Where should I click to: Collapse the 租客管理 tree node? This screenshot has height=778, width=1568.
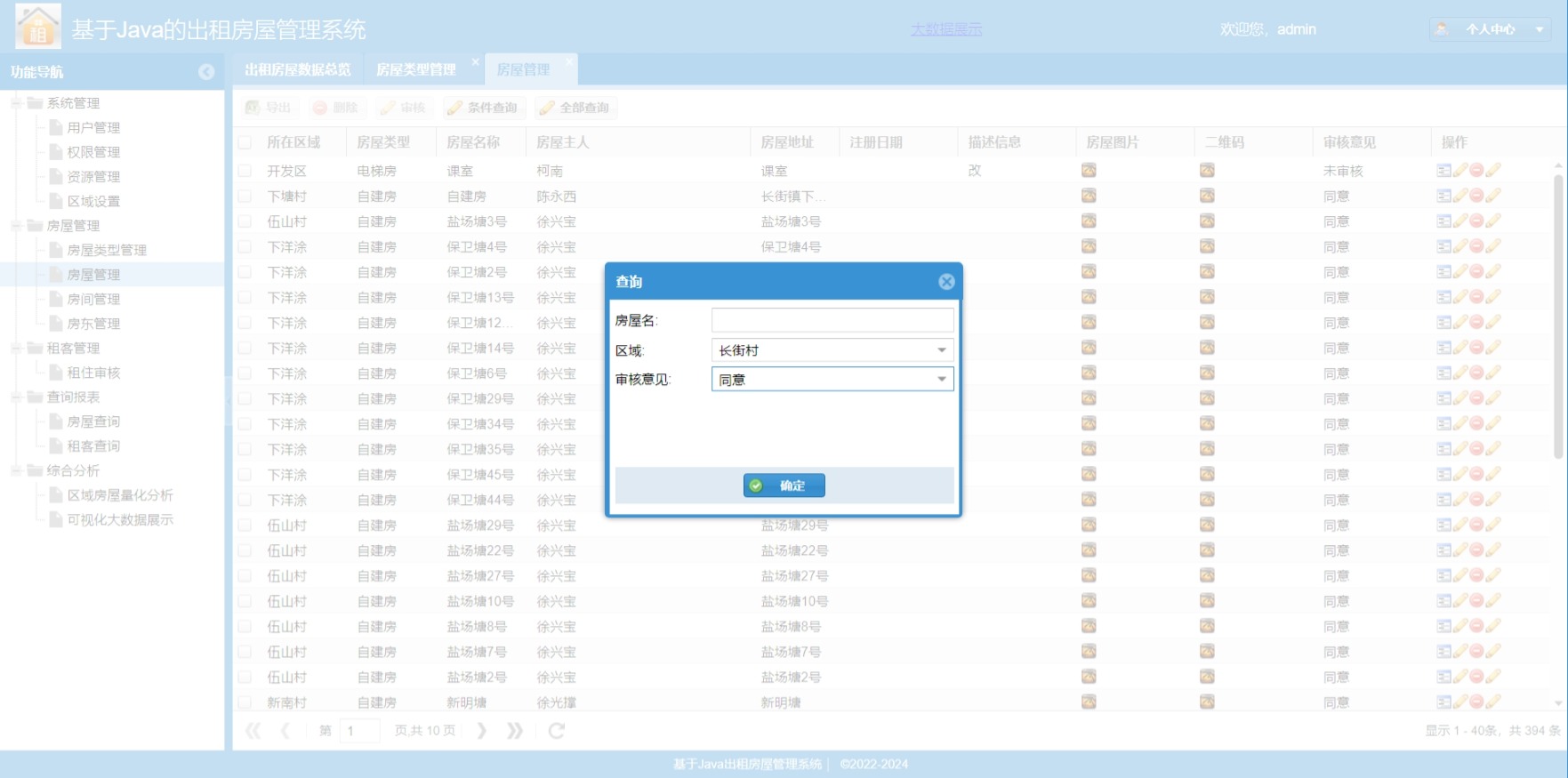point(16,349)
